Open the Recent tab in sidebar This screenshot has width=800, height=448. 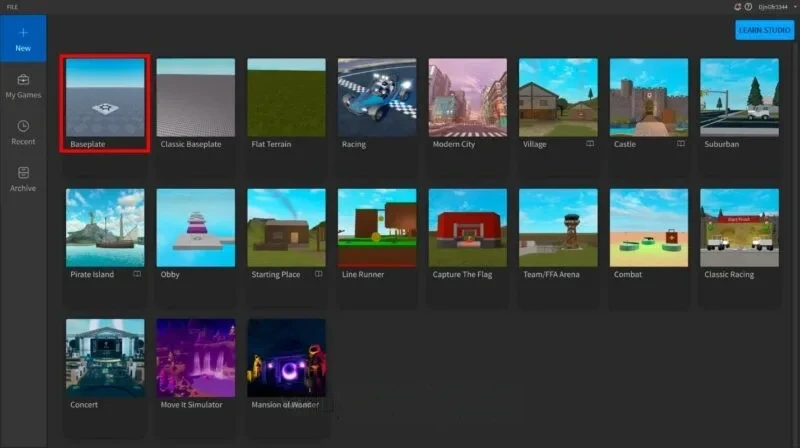tap(23, 133)
